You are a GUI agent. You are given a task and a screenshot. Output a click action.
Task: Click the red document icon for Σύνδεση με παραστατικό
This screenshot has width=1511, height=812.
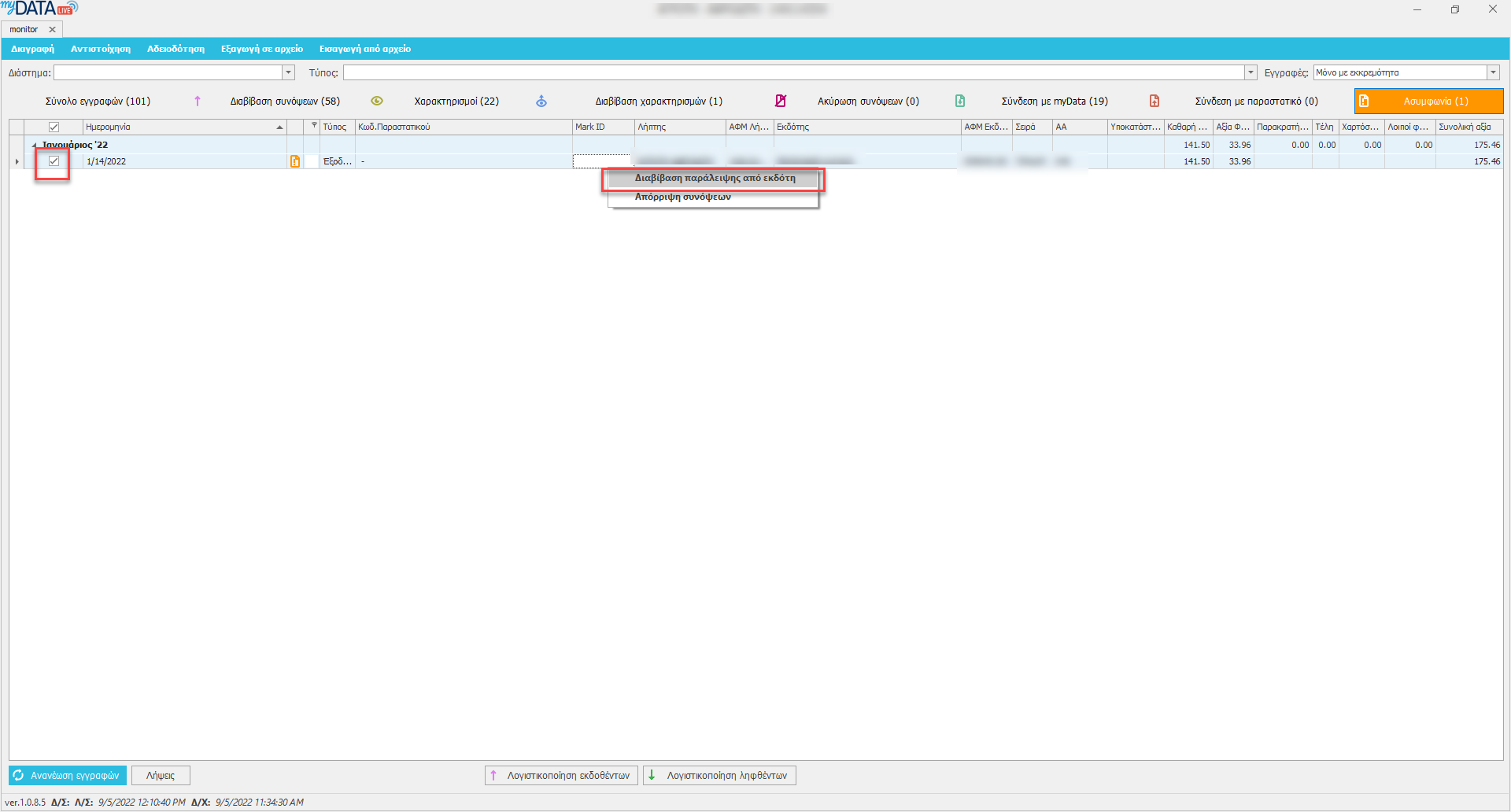1154,101
